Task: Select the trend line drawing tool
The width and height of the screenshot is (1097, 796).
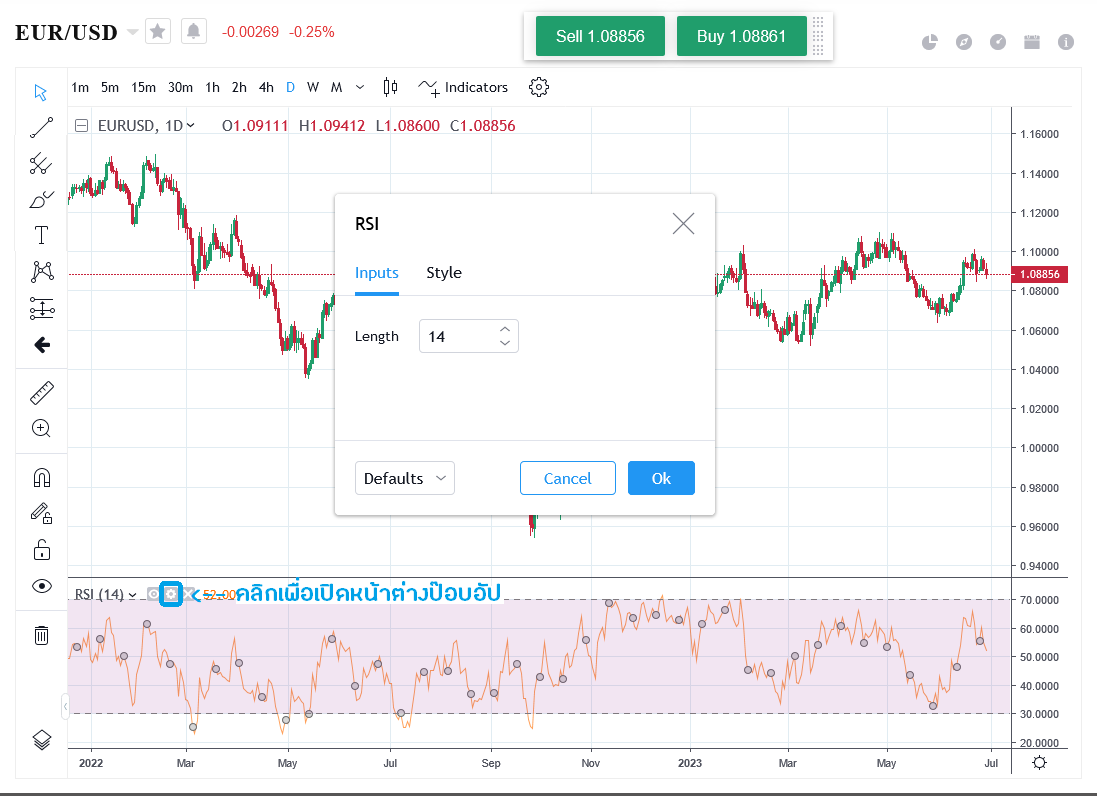Action: [x=41, y=127]
